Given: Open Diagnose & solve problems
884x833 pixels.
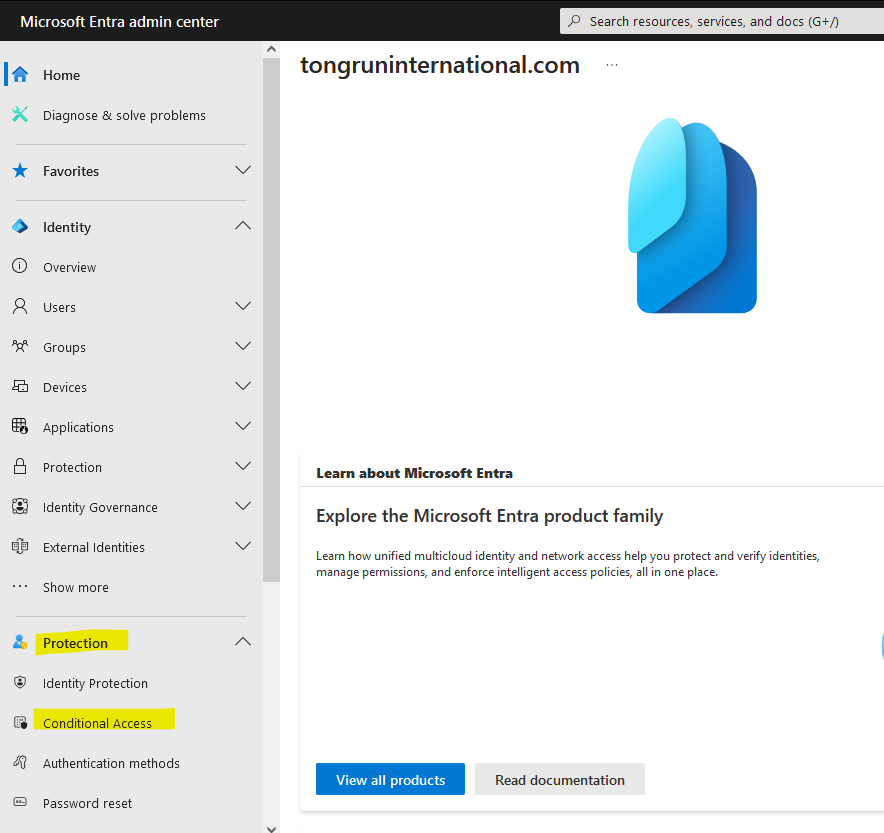Looking at the screenshot, I should (125, 116).
